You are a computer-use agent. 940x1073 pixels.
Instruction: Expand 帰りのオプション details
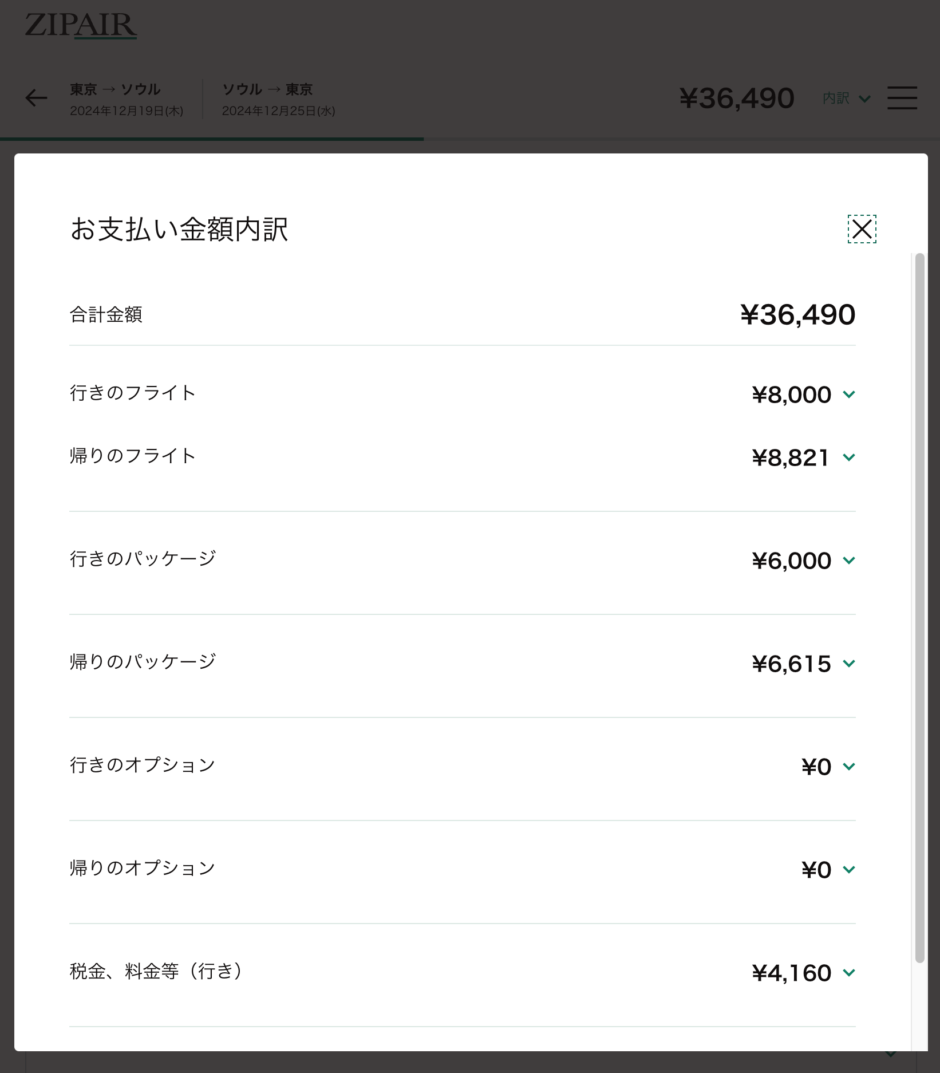(849, 870)
